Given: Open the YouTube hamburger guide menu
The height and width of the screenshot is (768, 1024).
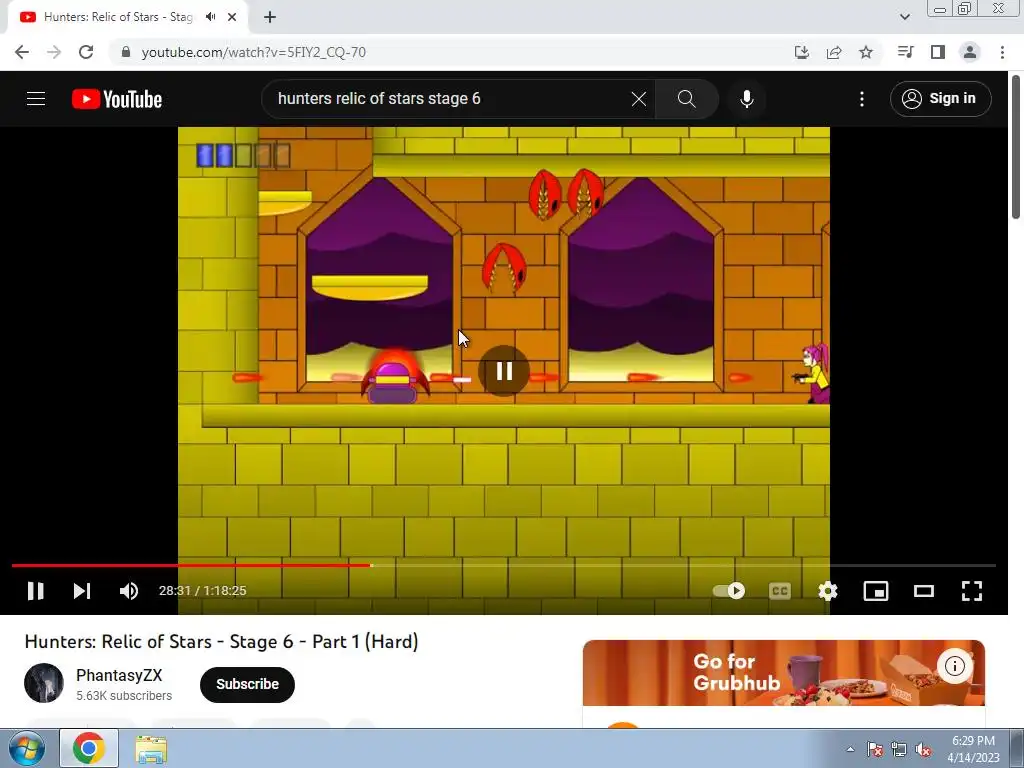Looking at the screenshot, I should (x=36, y=99).
